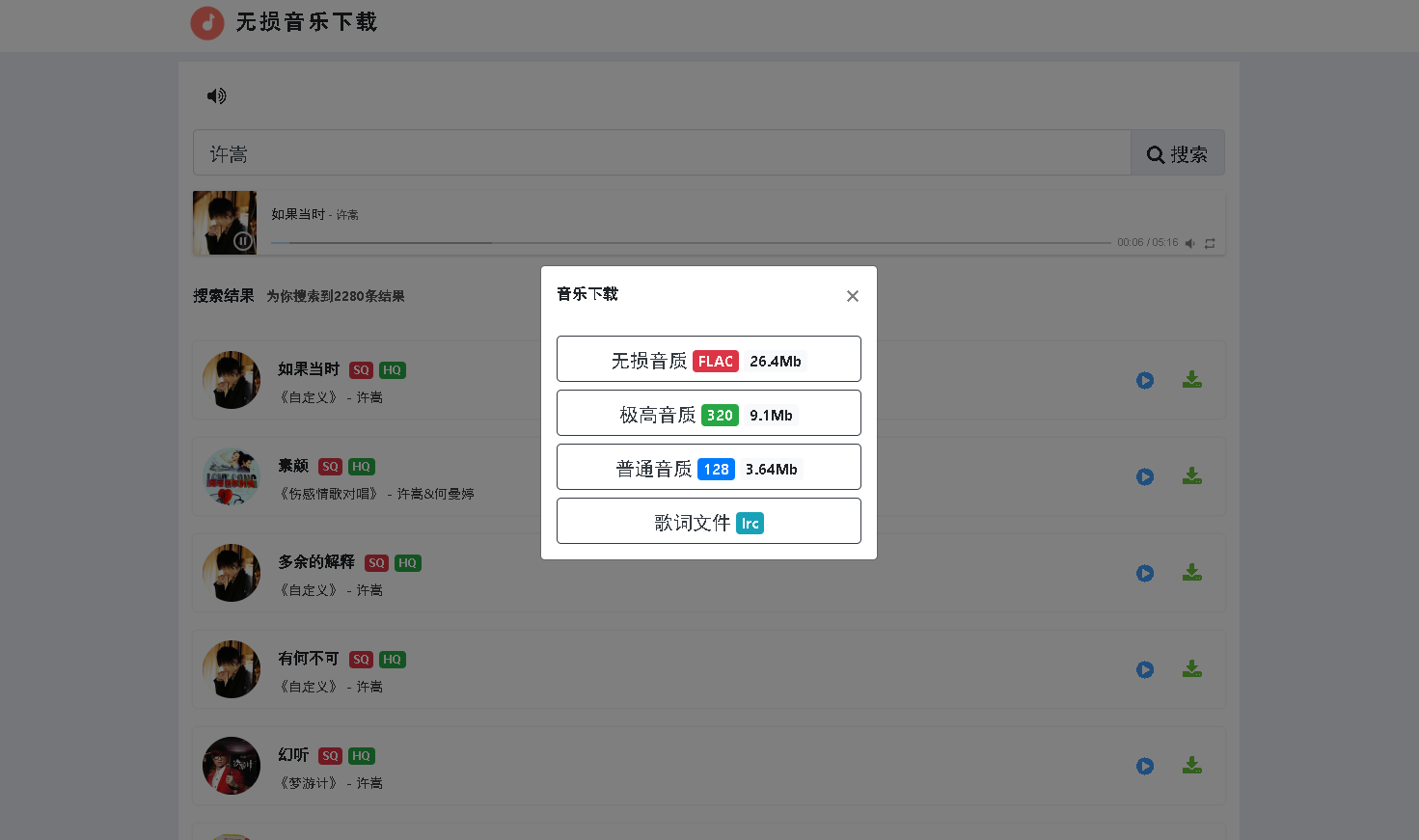Mute the audio player volume
The width and height of the screenshot is (1419, 840).
(1189, 243)
